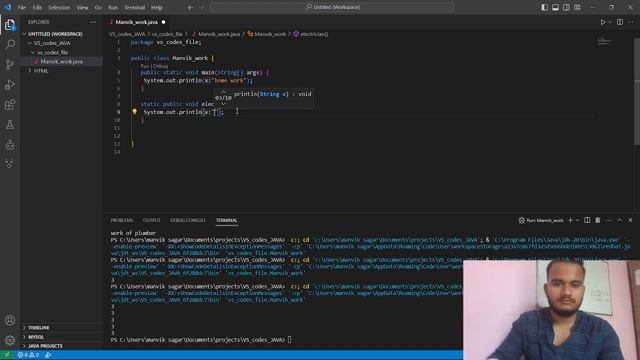Open Manvik_work.java in Explorer tree
The image size is (640, 360).
62,61
